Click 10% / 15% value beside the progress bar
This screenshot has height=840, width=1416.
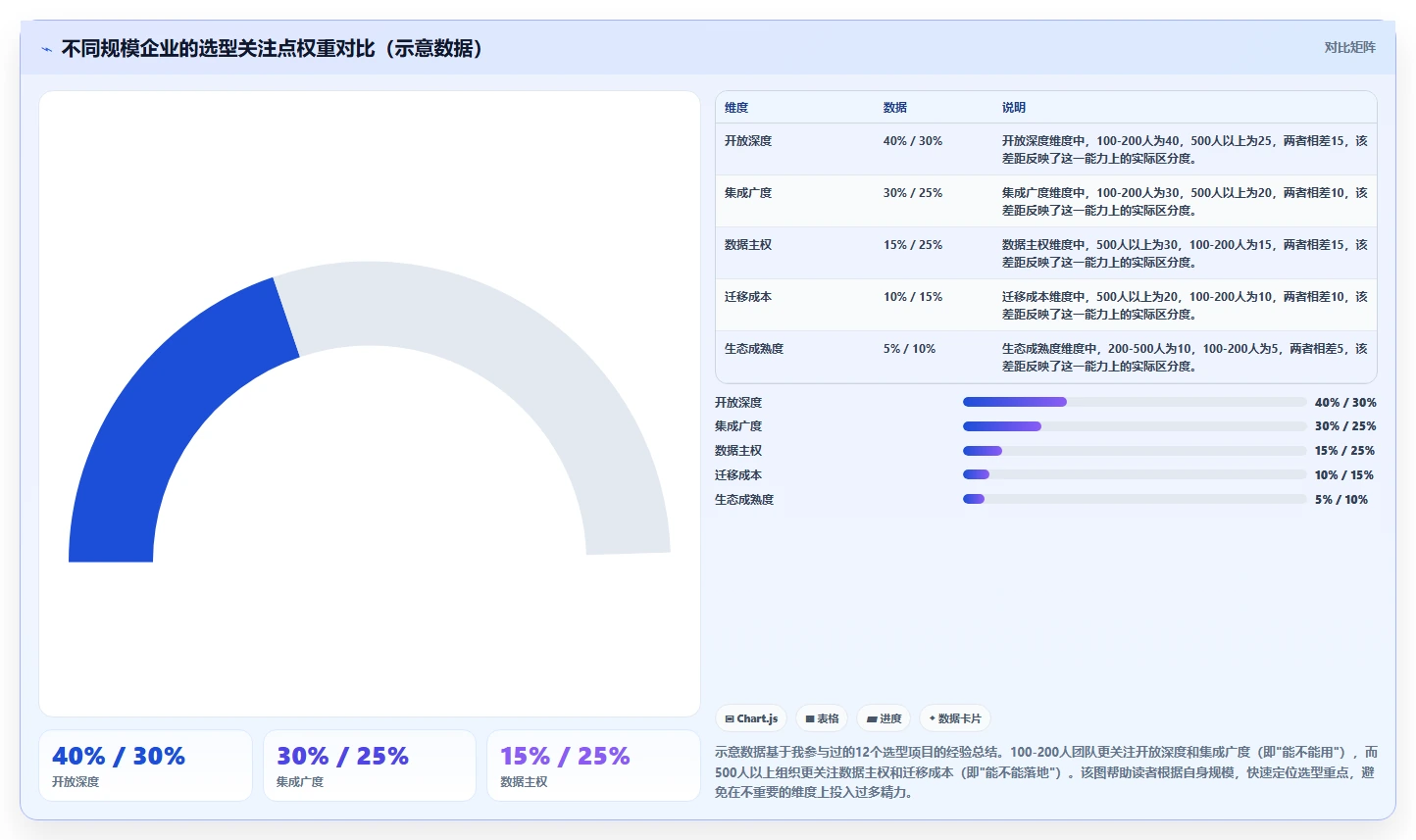click(x=1344, y=475)
